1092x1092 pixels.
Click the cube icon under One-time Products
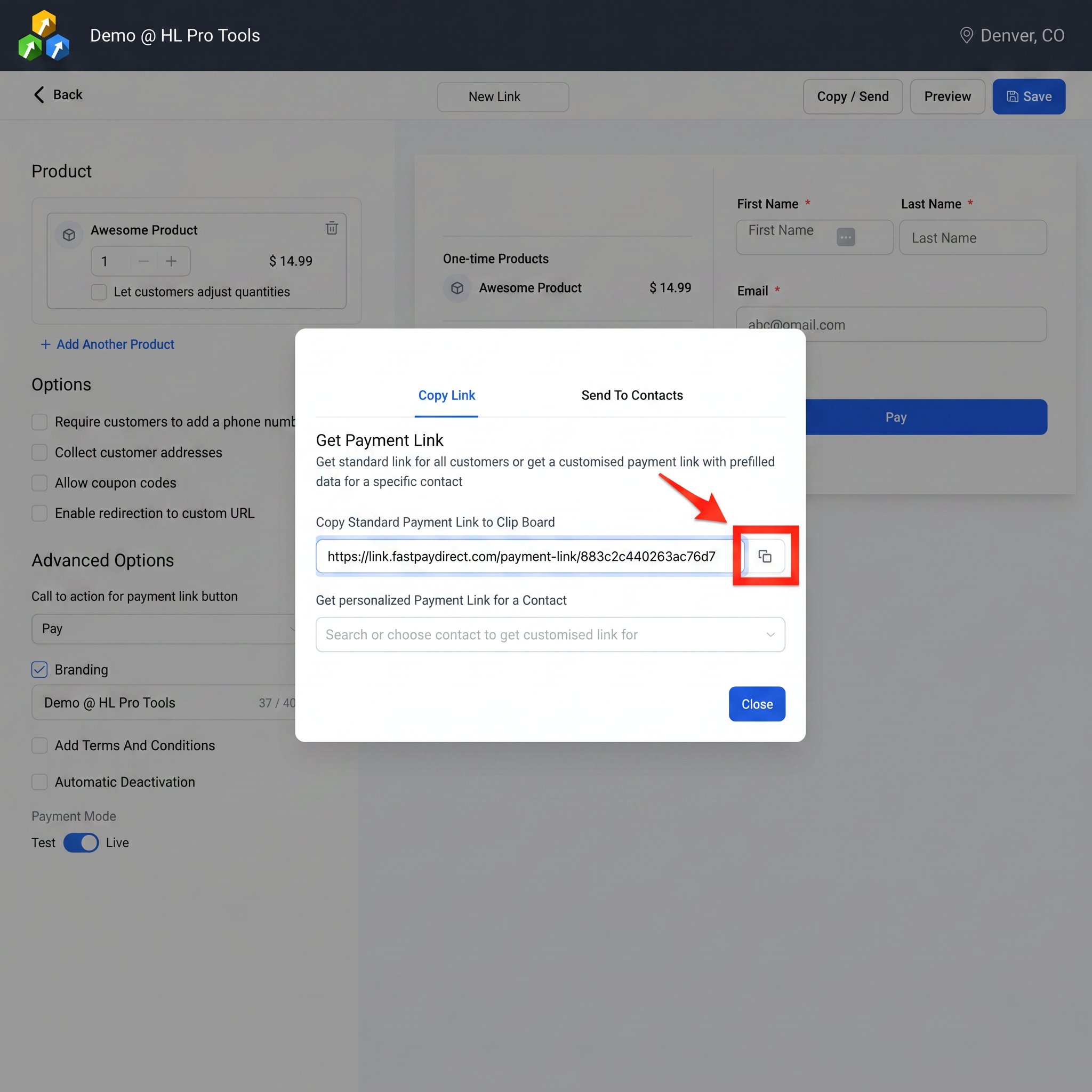pyautogui.click(x=457, y=288)
